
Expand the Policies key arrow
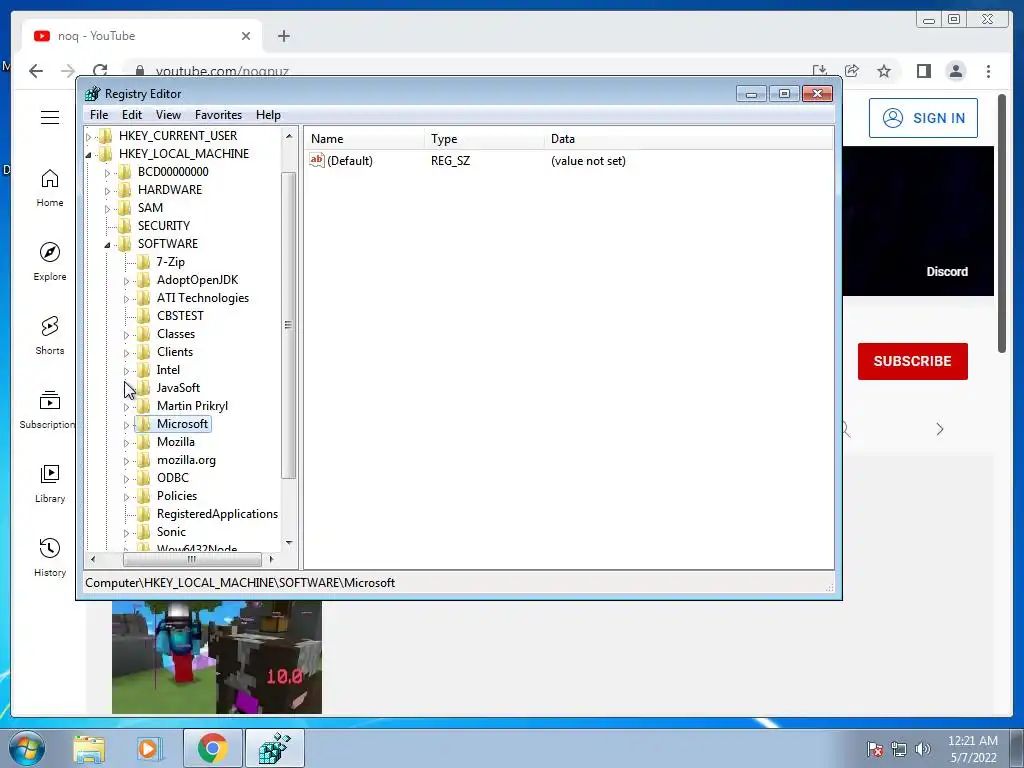click(127, 497)
